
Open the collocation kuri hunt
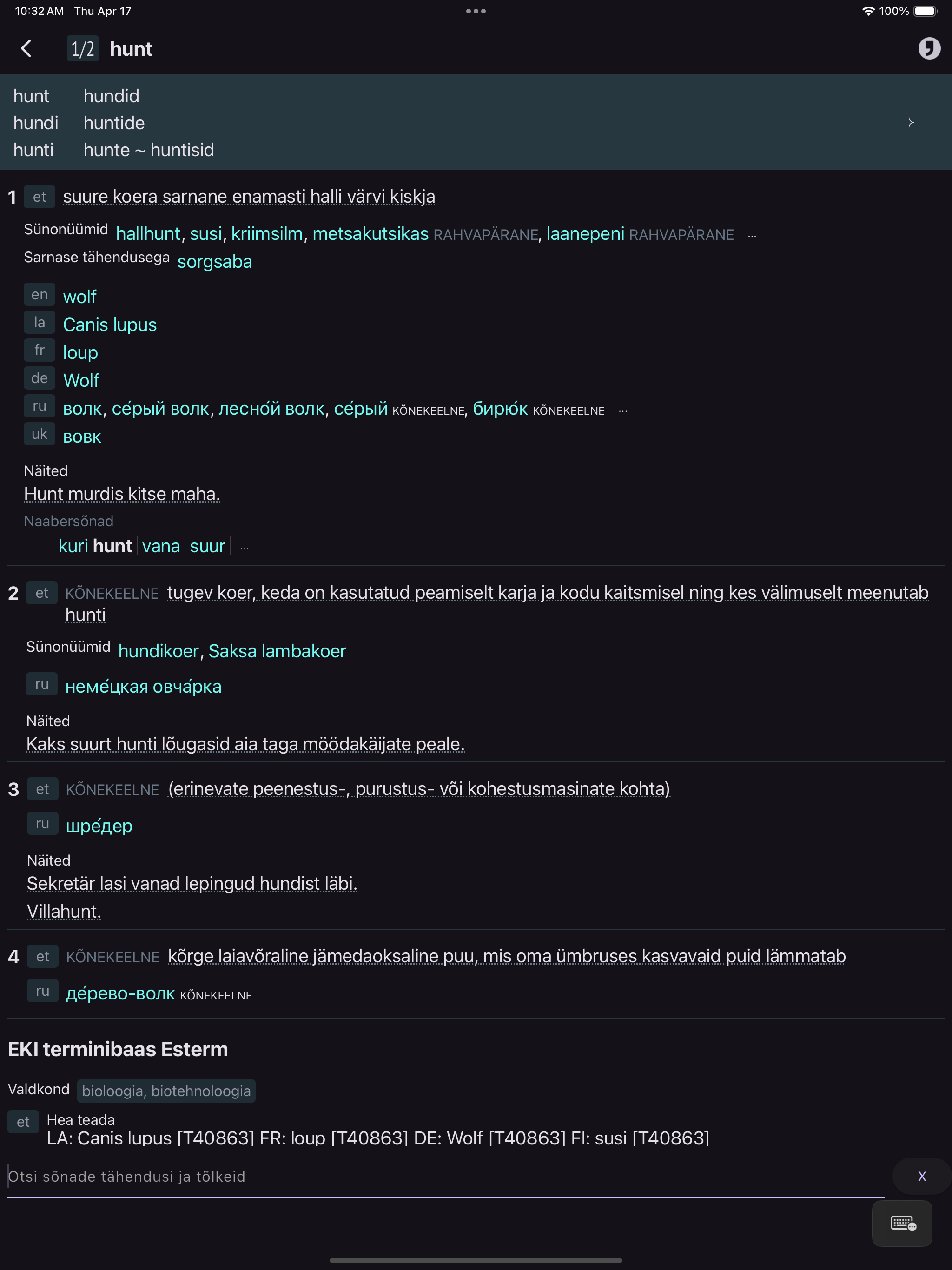tap(95, 546)
